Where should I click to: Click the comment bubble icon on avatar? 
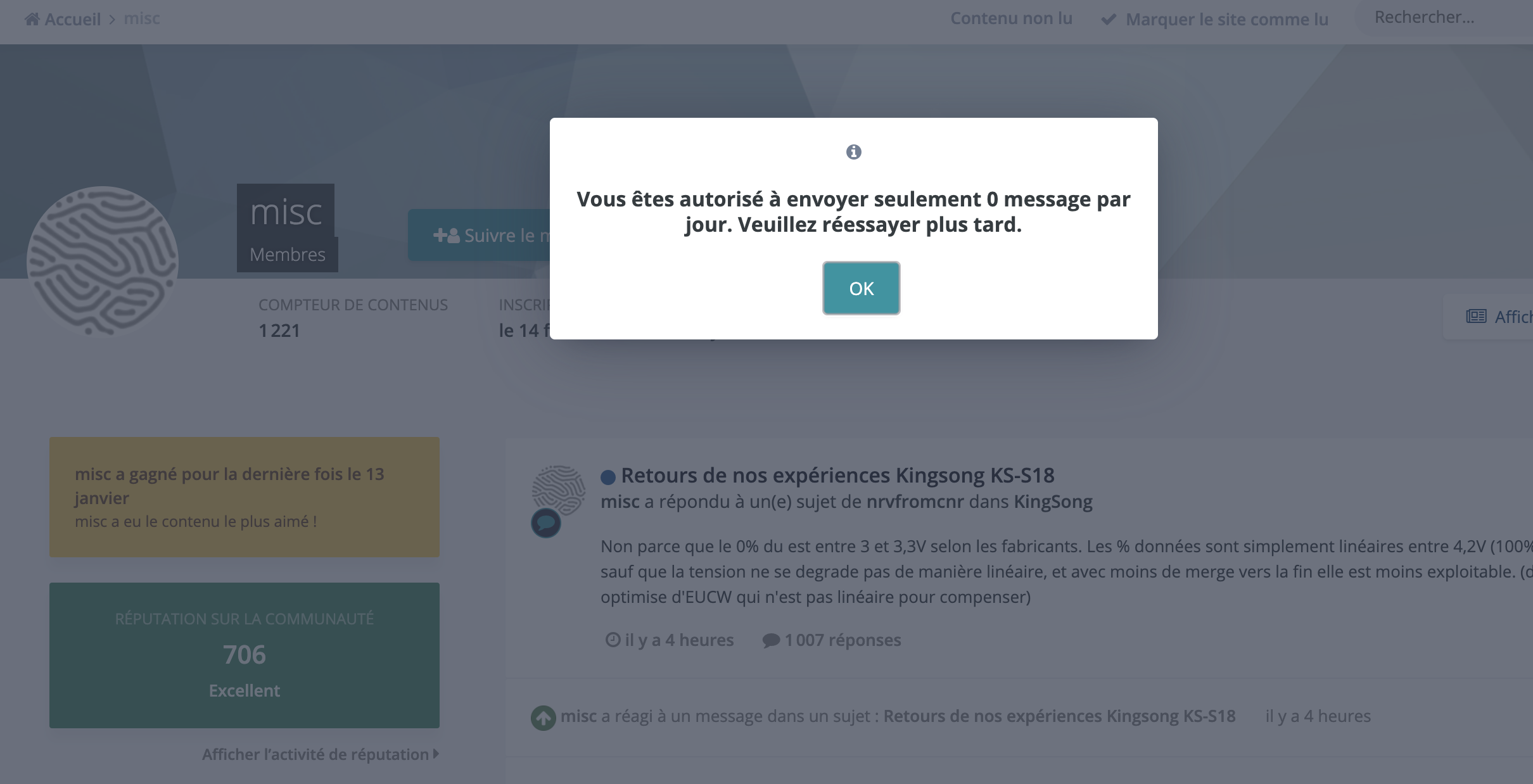coord(546,523)
